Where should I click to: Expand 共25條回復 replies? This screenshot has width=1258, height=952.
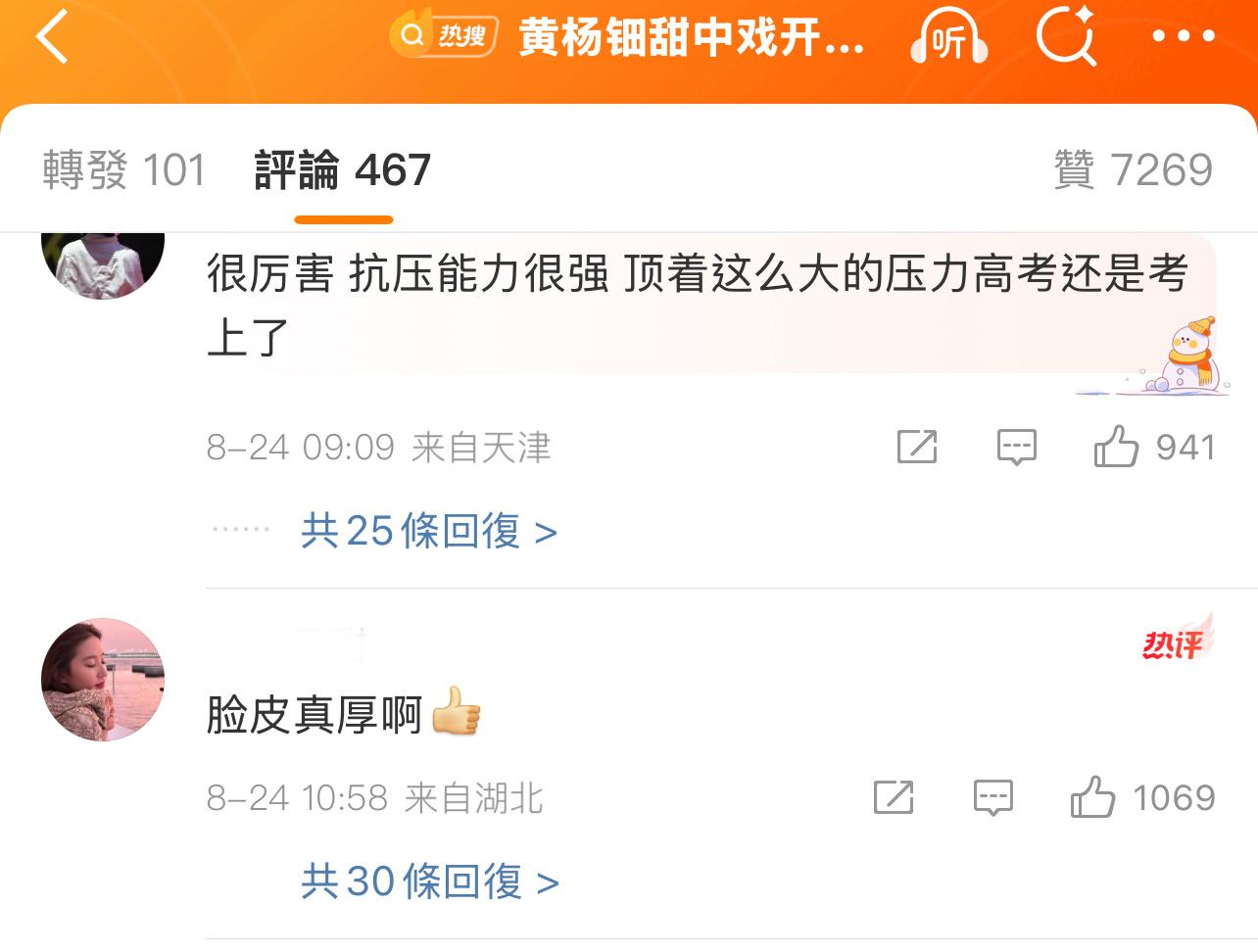(429, 532)
